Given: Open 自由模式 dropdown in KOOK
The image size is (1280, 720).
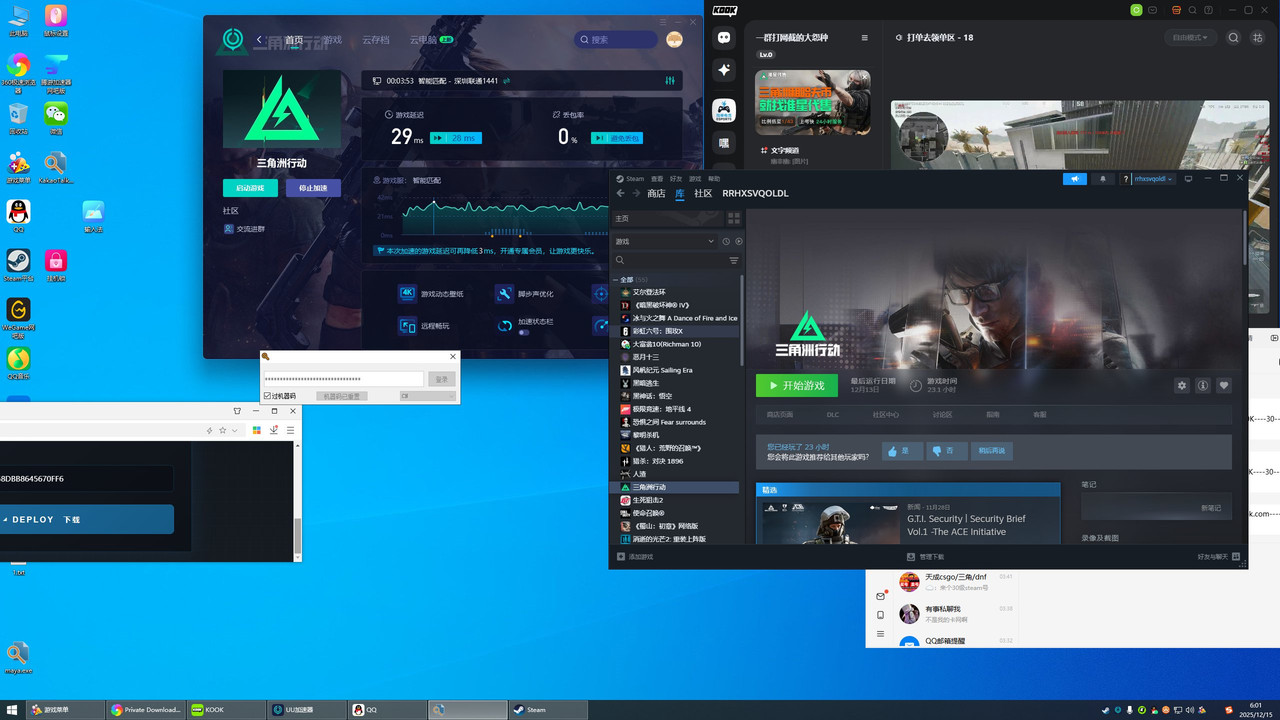Looking at the screenshot, I should click(x=1190, y=38).
